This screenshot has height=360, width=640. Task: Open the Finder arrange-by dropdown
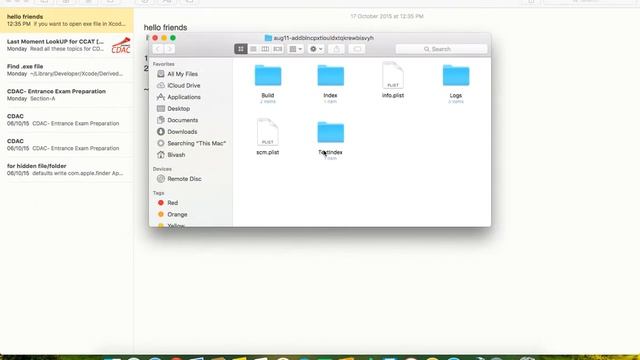(296, 49)
